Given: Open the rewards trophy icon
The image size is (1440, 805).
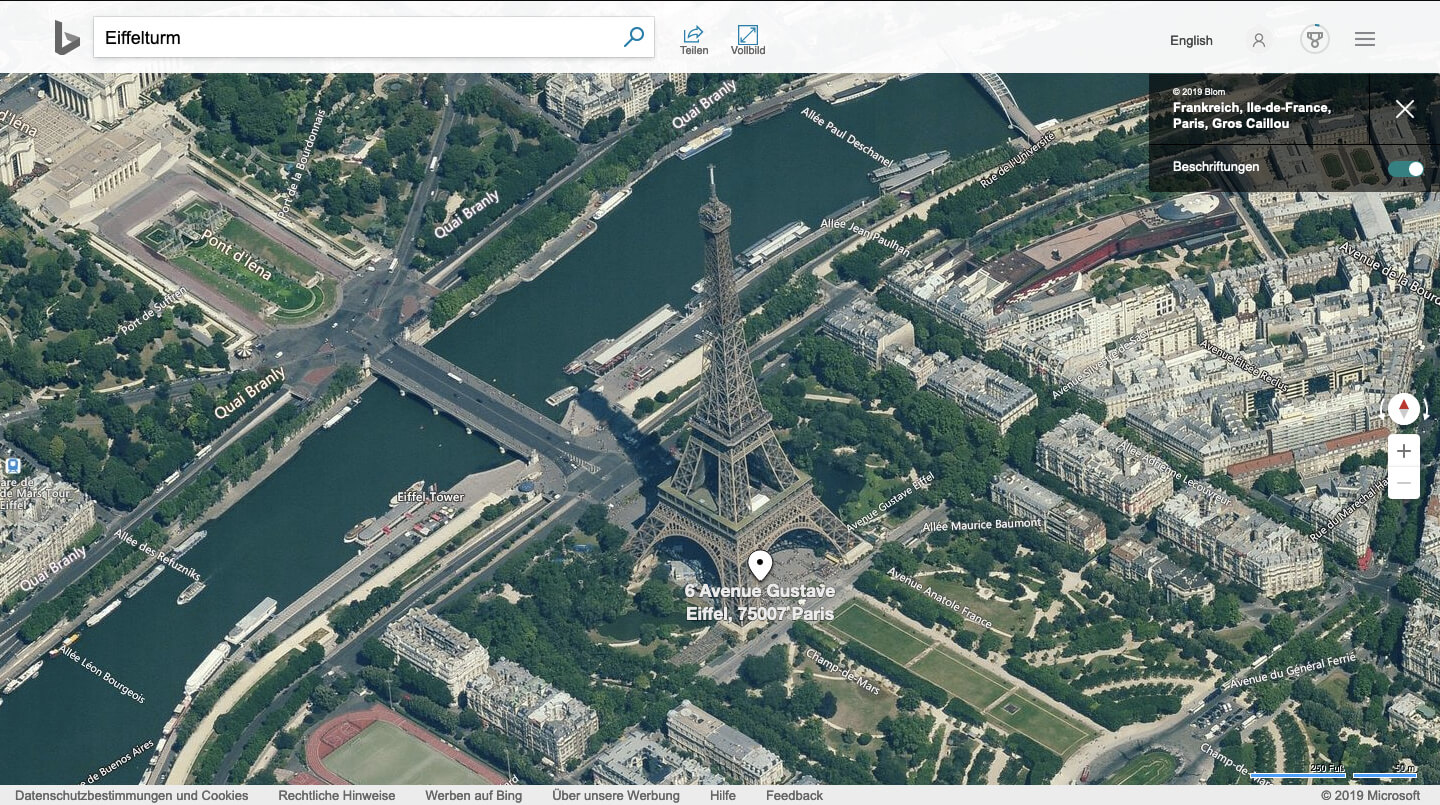Looking at the screenshot, I should [x=1314, y=39].
